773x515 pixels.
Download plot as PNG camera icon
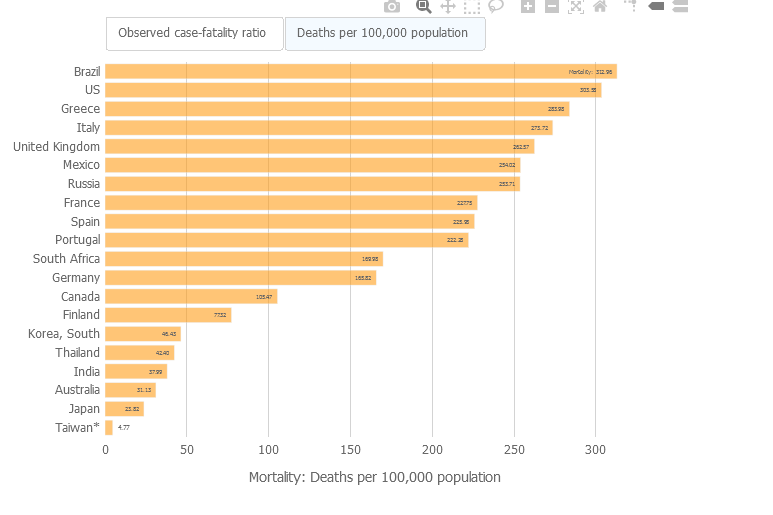392,6
